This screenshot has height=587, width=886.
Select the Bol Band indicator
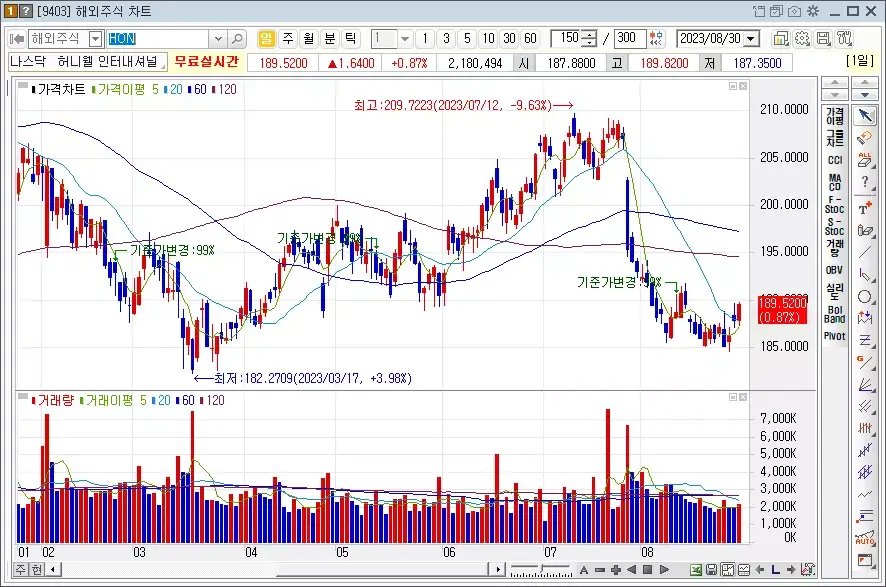[835, 314]
